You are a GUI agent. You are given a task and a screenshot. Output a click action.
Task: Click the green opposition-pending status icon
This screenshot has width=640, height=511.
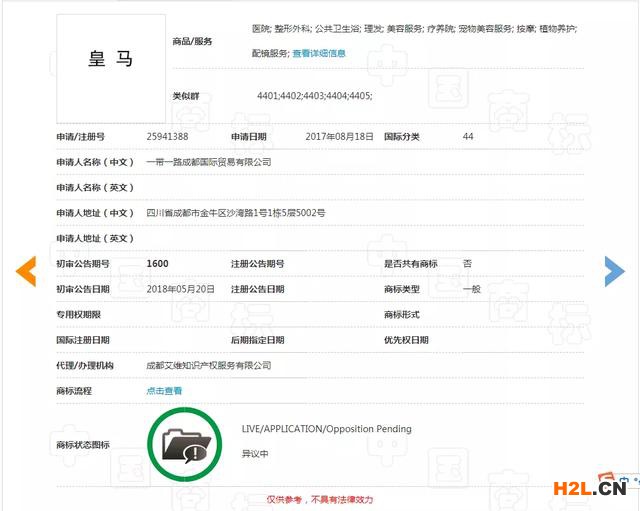[x=185, y=444]
